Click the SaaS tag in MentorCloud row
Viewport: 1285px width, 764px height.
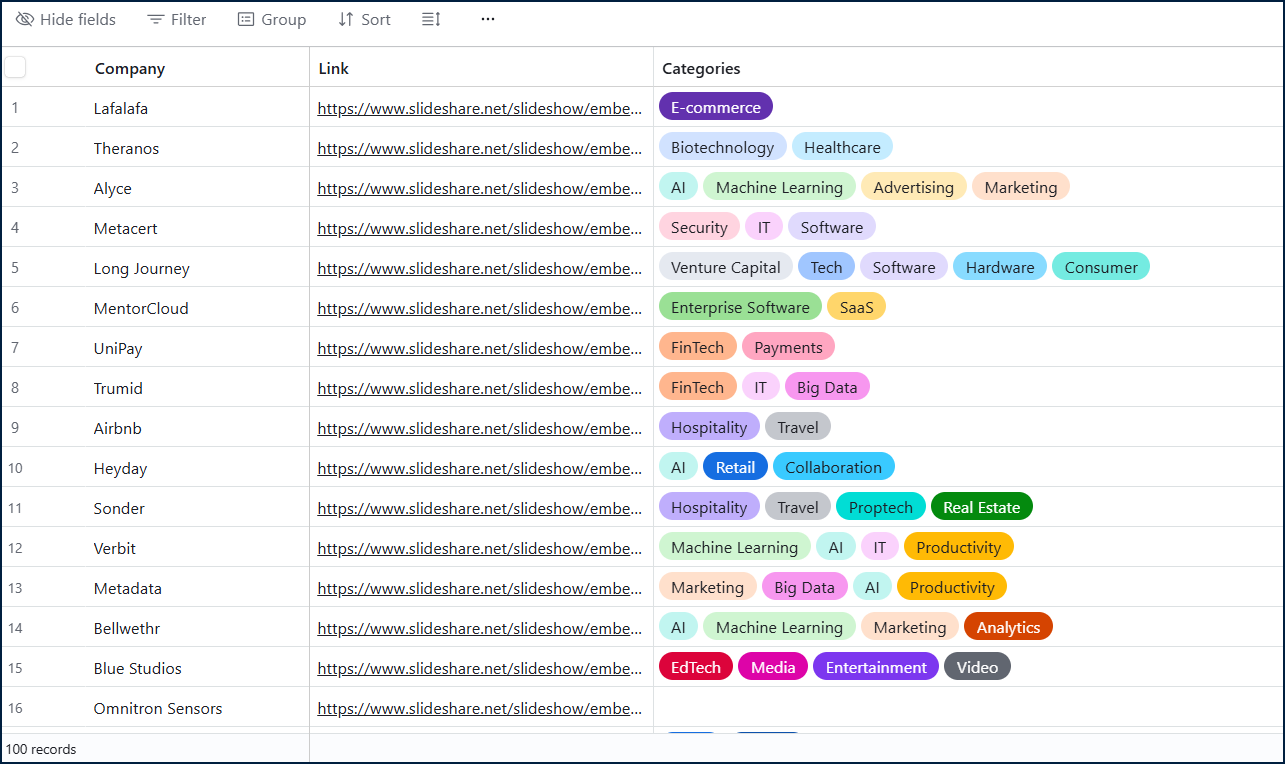[856, 307]
